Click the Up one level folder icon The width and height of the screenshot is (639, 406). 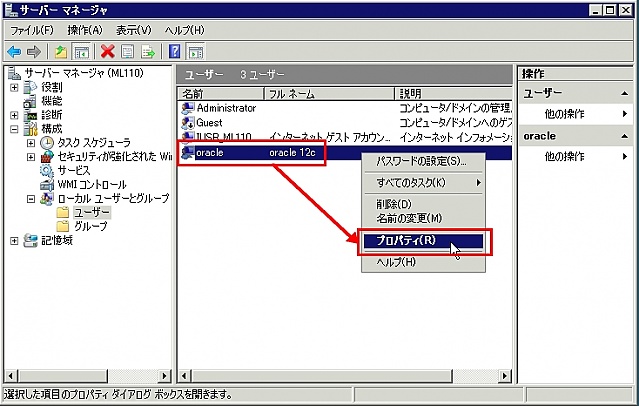pyautogui.click(x=61, y=52)
